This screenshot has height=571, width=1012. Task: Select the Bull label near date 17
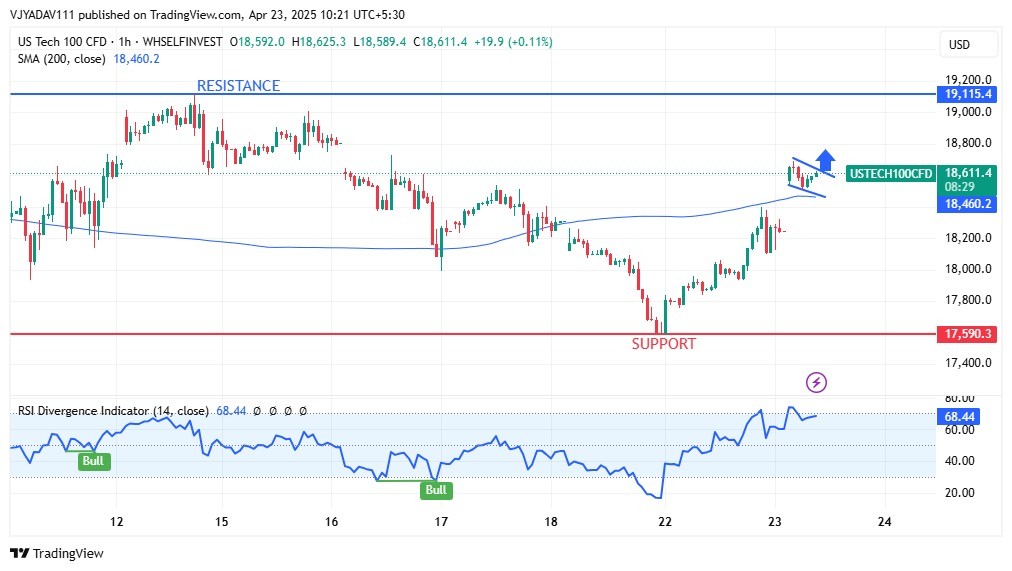pos(436,490)
